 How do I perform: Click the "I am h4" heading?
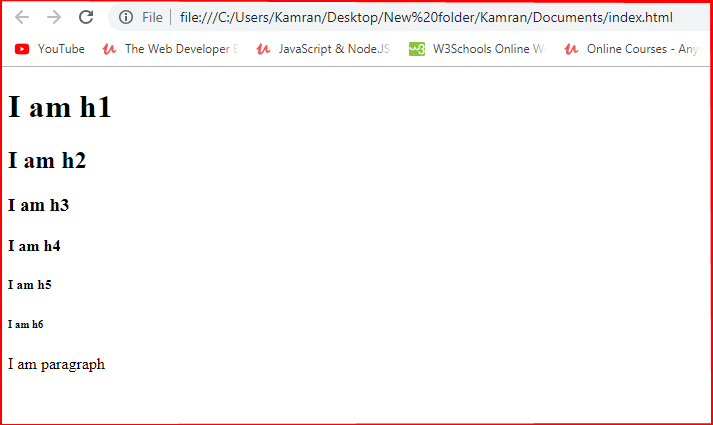34,246
